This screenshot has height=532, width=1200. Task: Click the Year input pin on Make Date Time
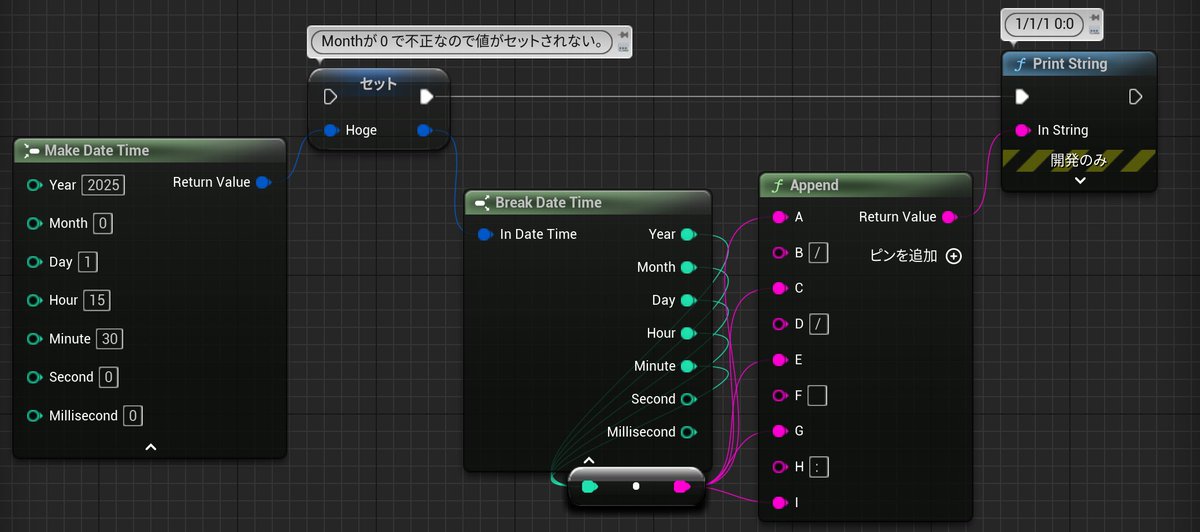click(x=34, y=185)
